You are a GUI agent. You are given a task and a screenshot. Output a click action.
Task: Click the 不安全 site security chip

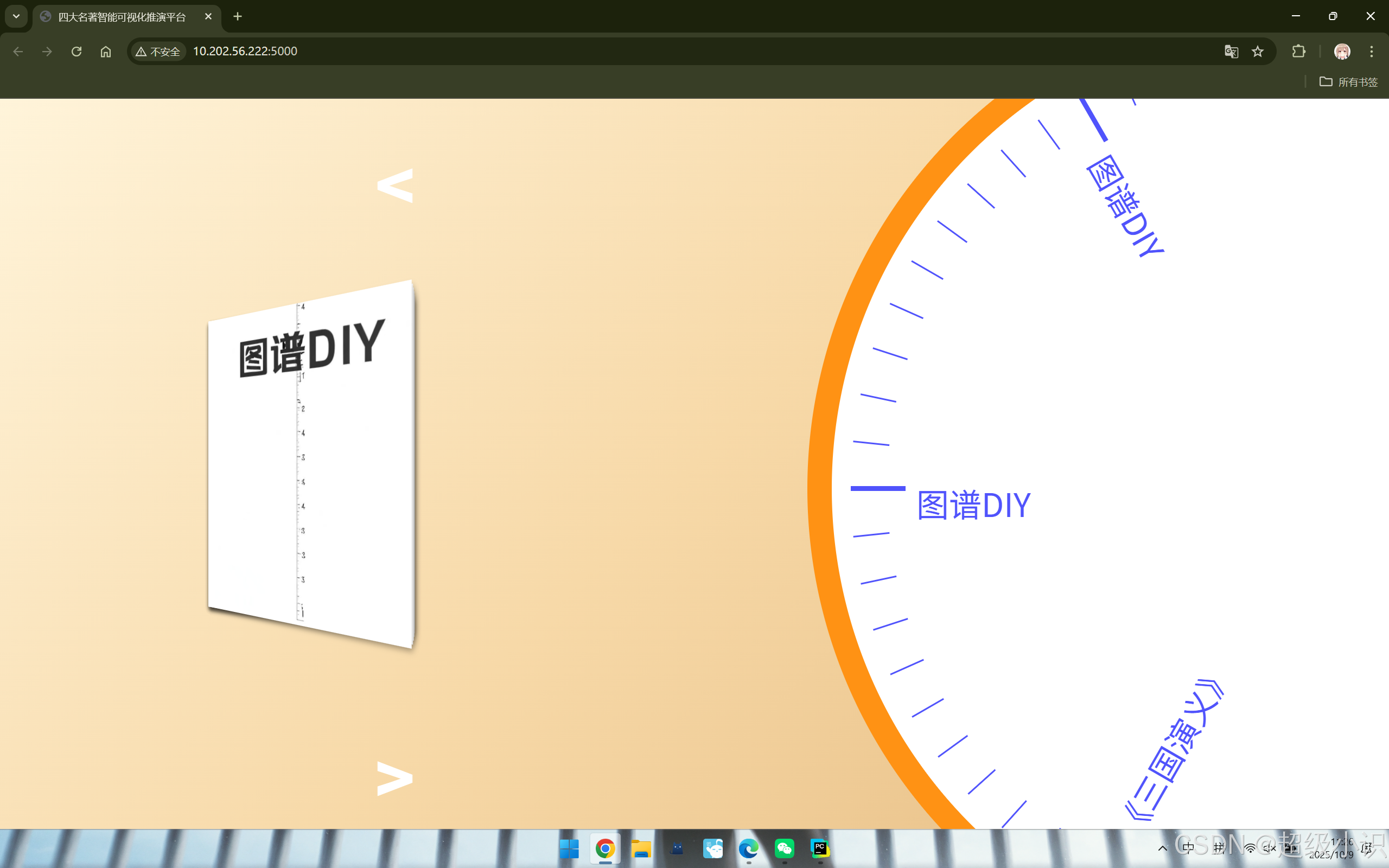tap(158, 52)
